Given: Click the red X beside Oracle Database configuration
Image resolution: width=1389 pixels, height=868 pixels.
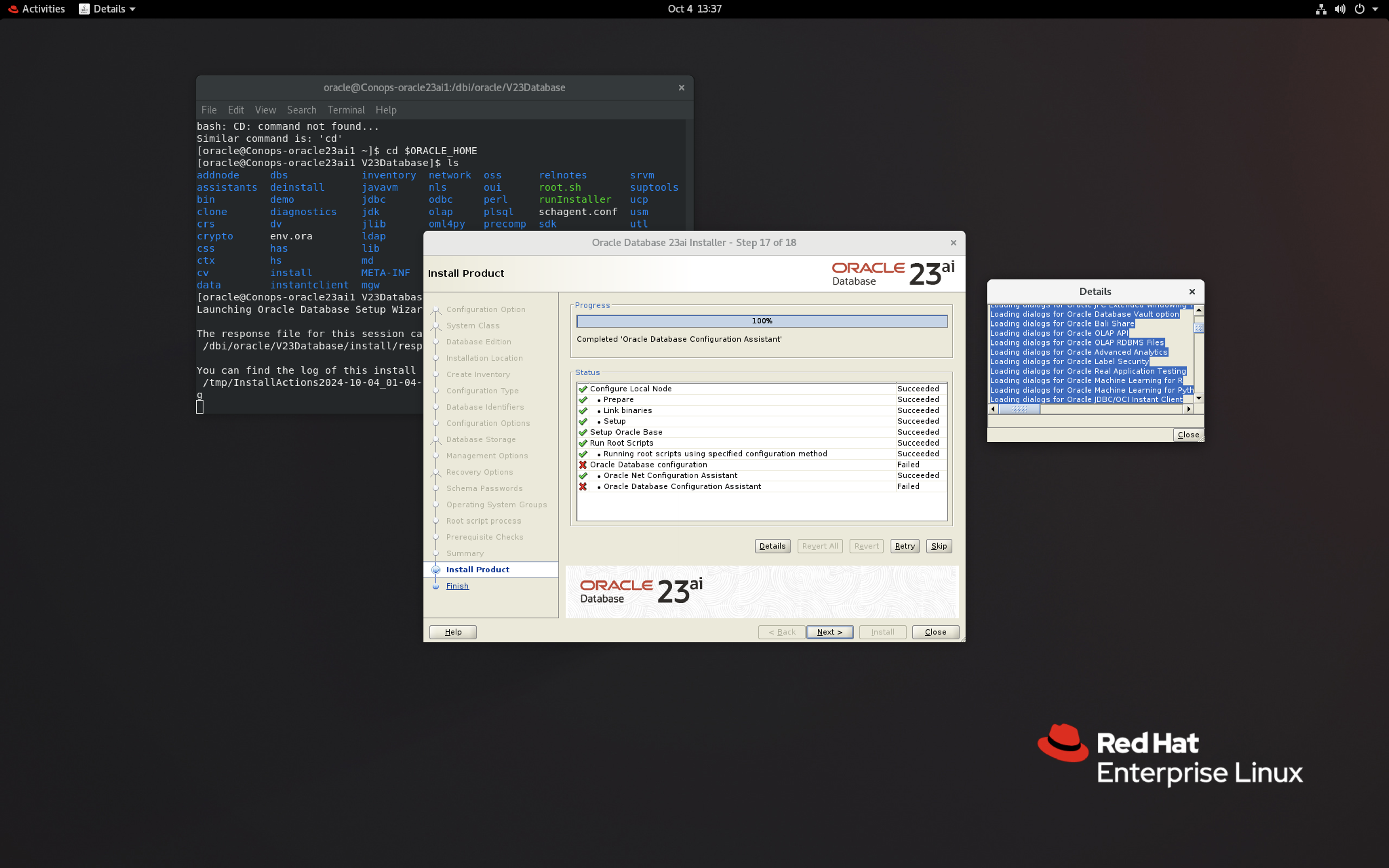Looking at the screenshot, I should (x=583, y=465).
